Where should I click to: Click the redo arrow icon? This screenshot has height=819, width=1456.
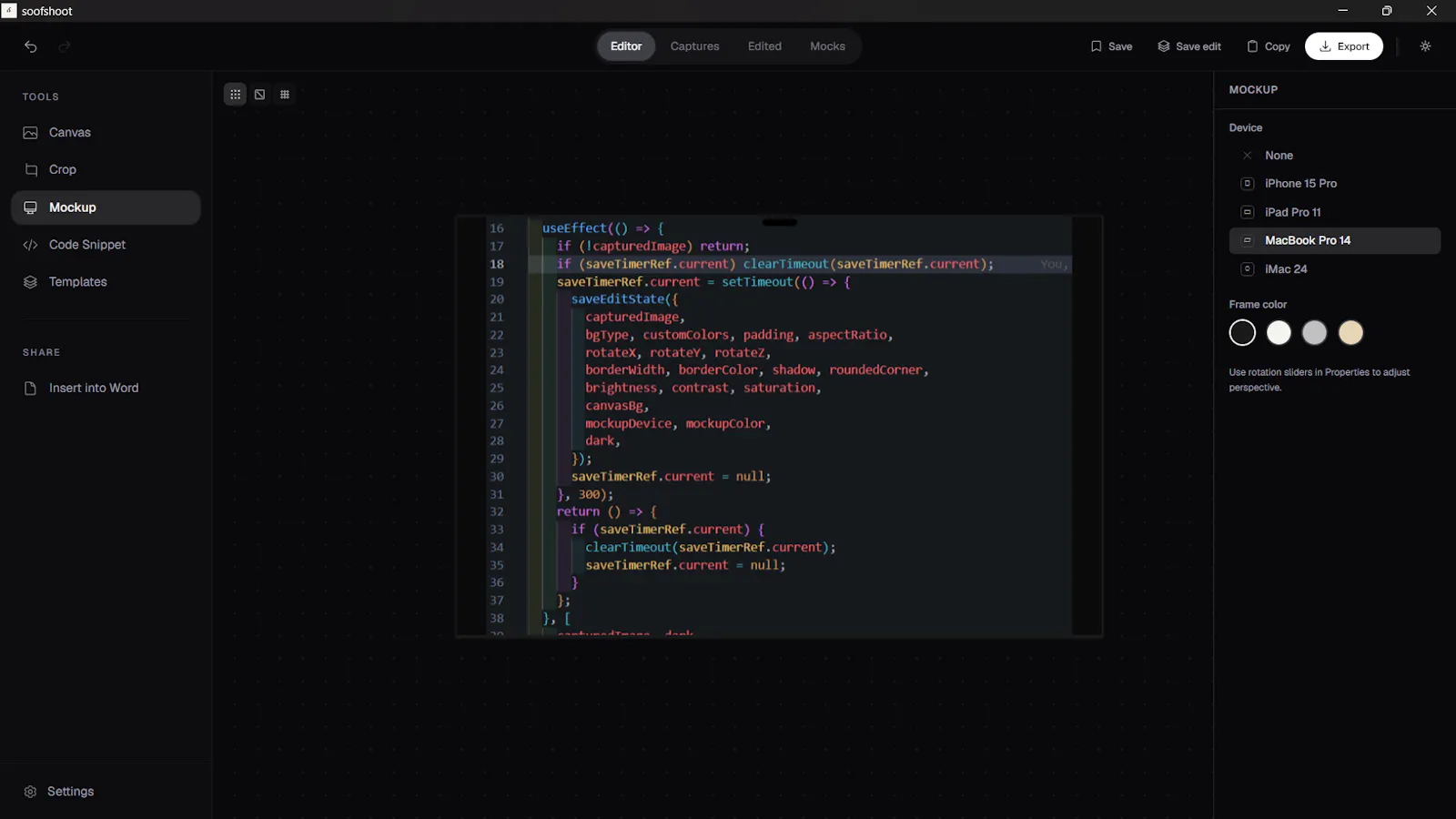[64, 46]
